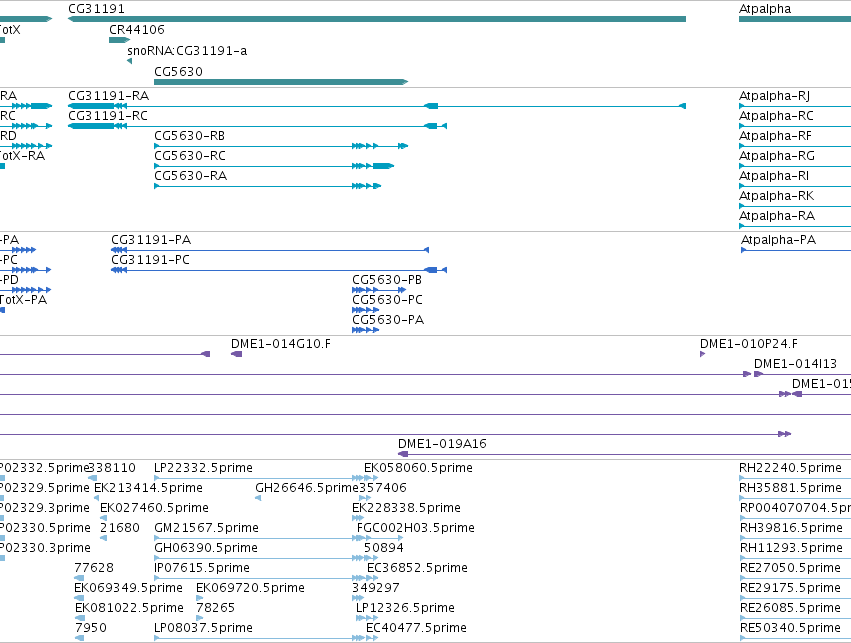Click EST GH06390.5prime
The height and width of the screenshot is (643, 851).
pos(206,549)
